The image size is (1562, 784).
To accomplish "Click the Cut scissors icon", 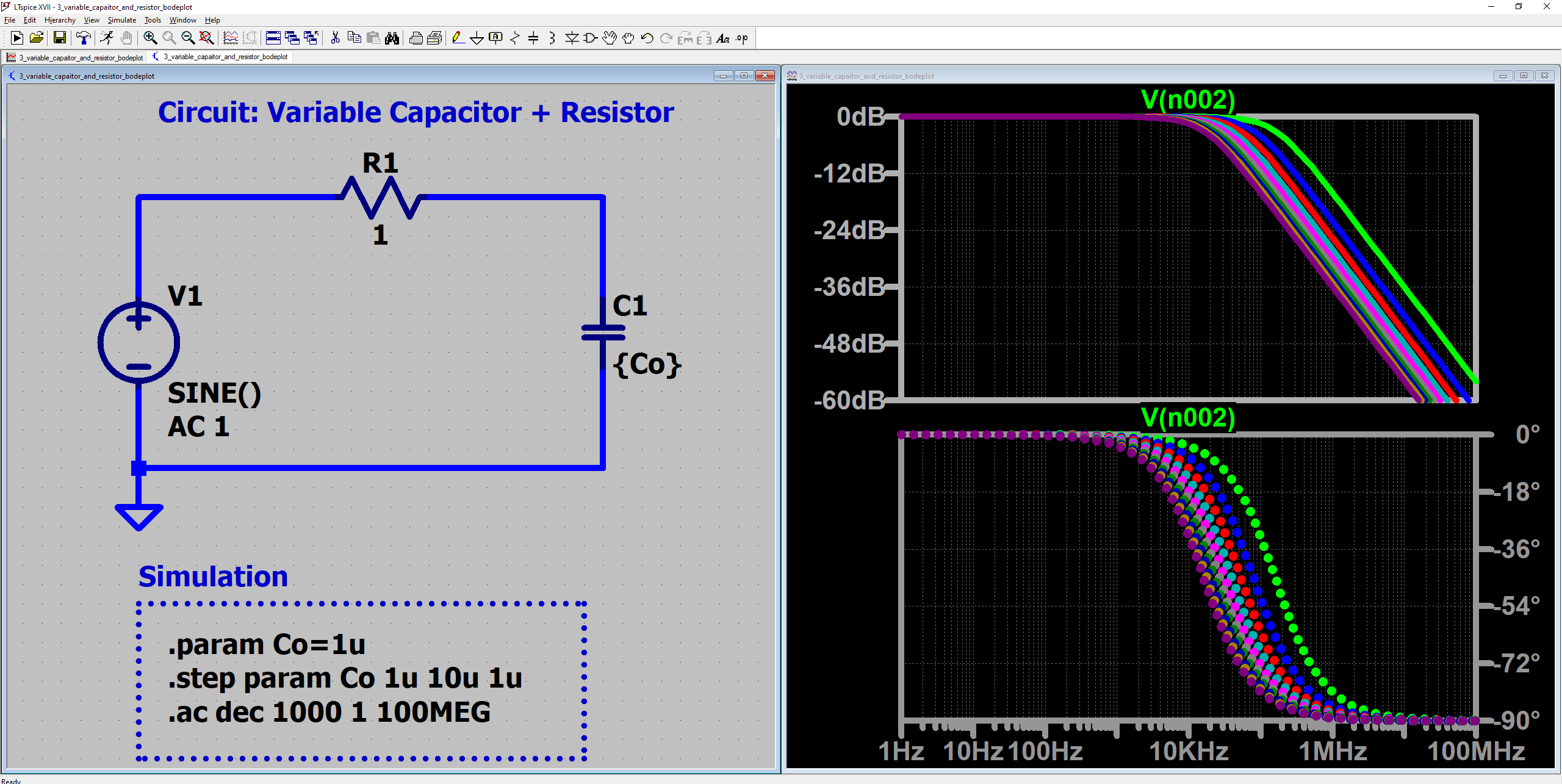I will coord(335,38).
